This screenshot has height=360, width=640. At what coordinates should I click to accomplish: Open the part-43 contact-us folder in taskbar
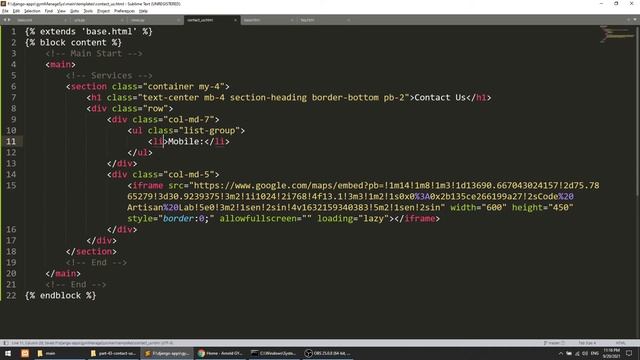coord(113,353)
